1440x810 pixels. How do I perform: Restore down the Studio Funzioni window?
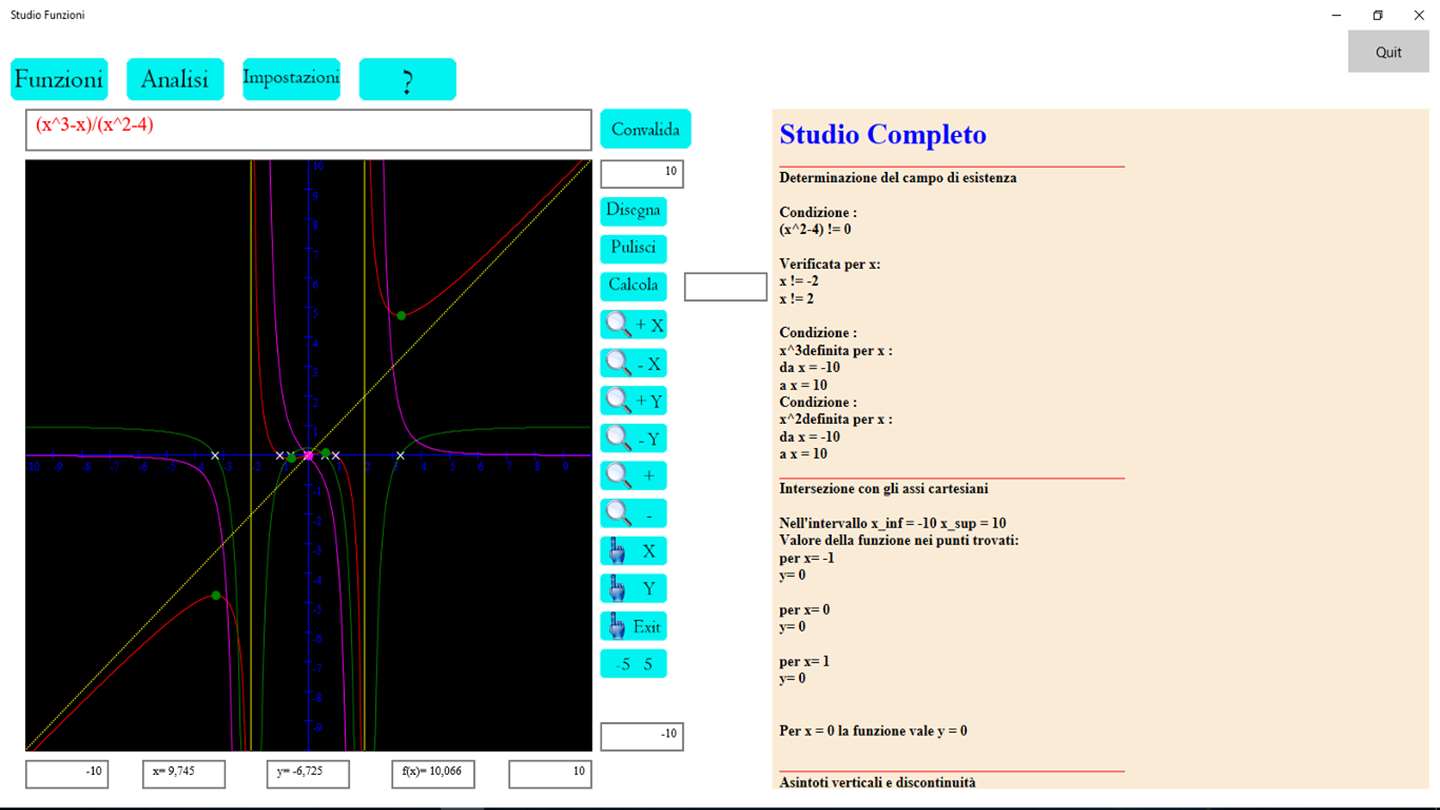[x=1378, y=15]
